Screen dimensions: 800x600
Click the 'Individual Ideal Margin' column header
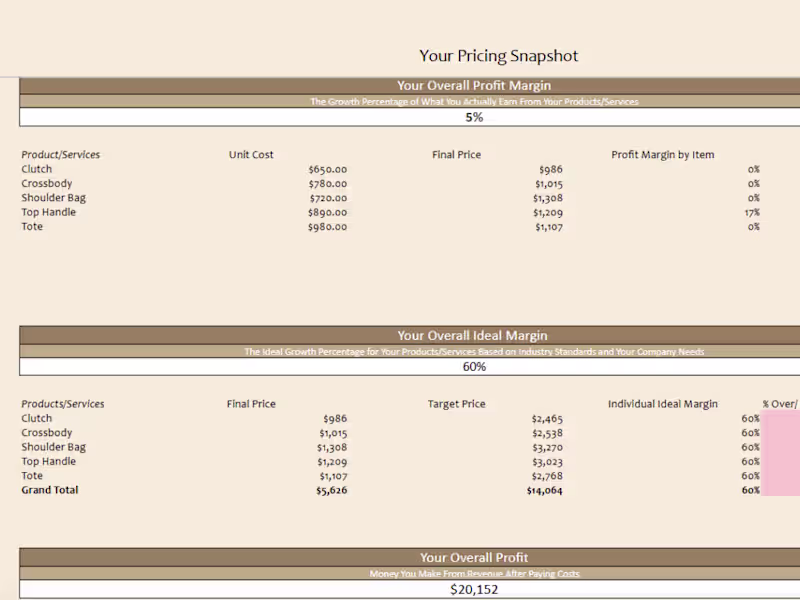pyautogui.click(x=663, y=404)
